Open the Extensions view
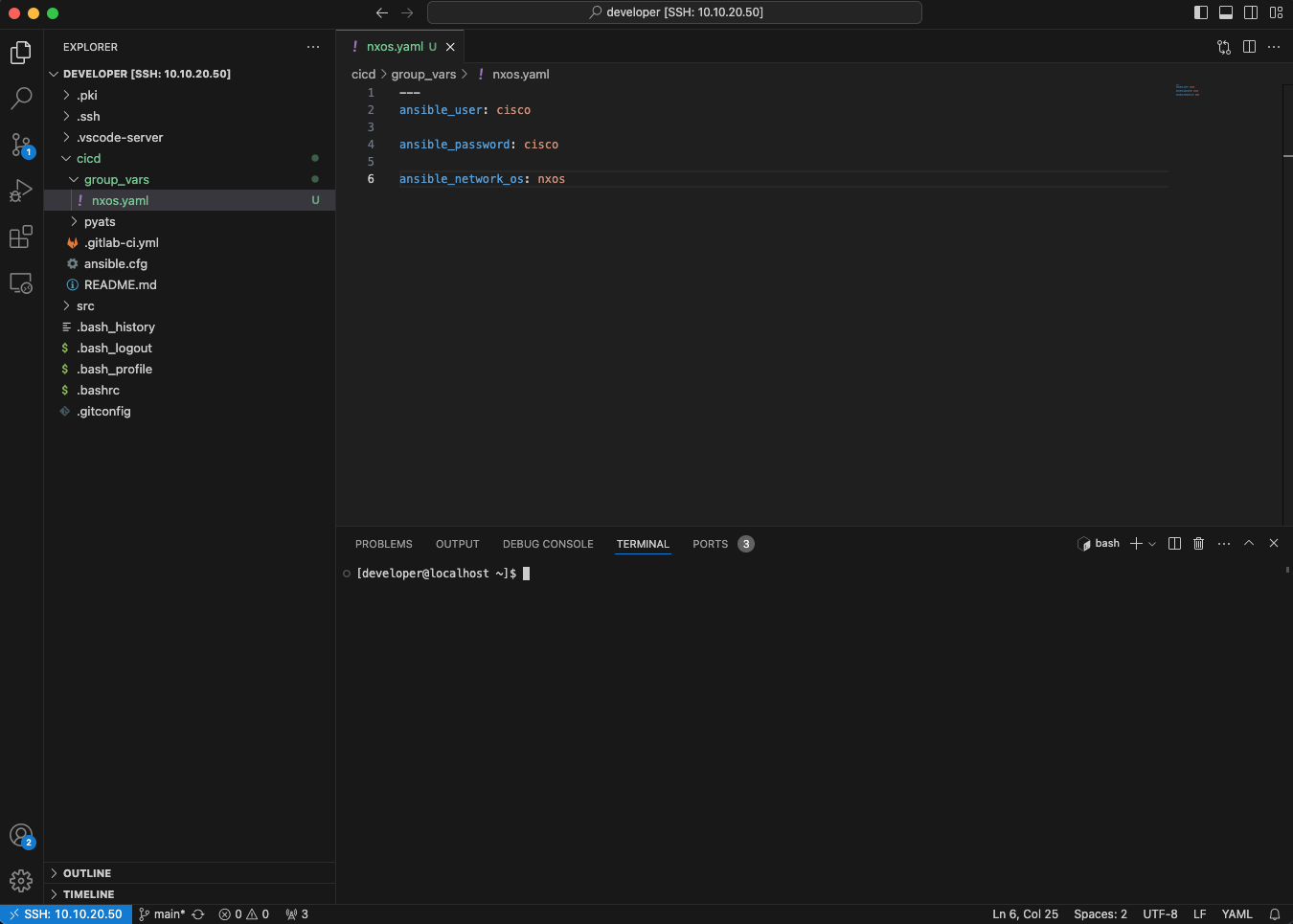Image resolution: width=1293 pixels, height=924 pixels. pos(21,237)
